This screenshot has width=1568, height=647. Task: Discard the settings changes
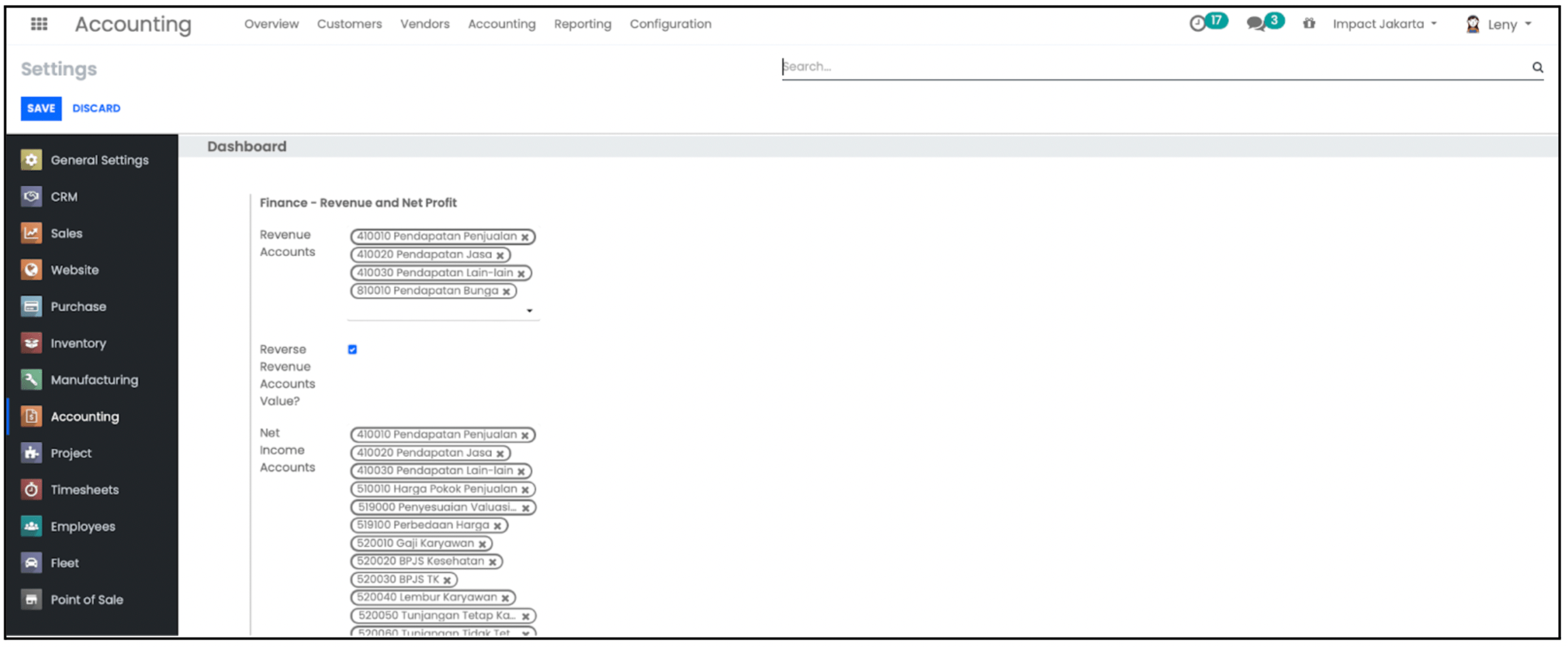[x=96, y=108]
